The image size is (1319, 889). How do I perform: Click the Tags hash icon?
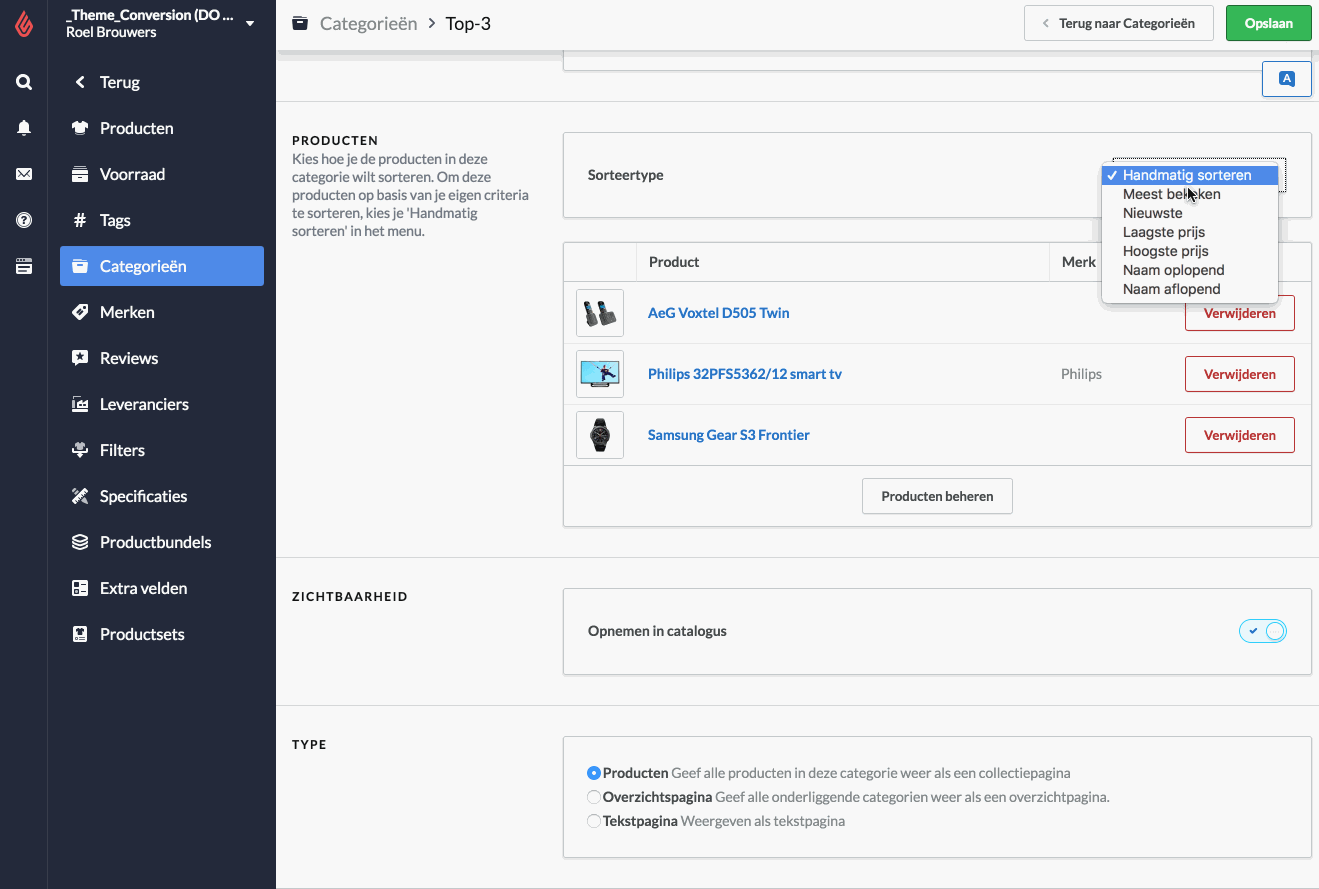coord(80,220)
